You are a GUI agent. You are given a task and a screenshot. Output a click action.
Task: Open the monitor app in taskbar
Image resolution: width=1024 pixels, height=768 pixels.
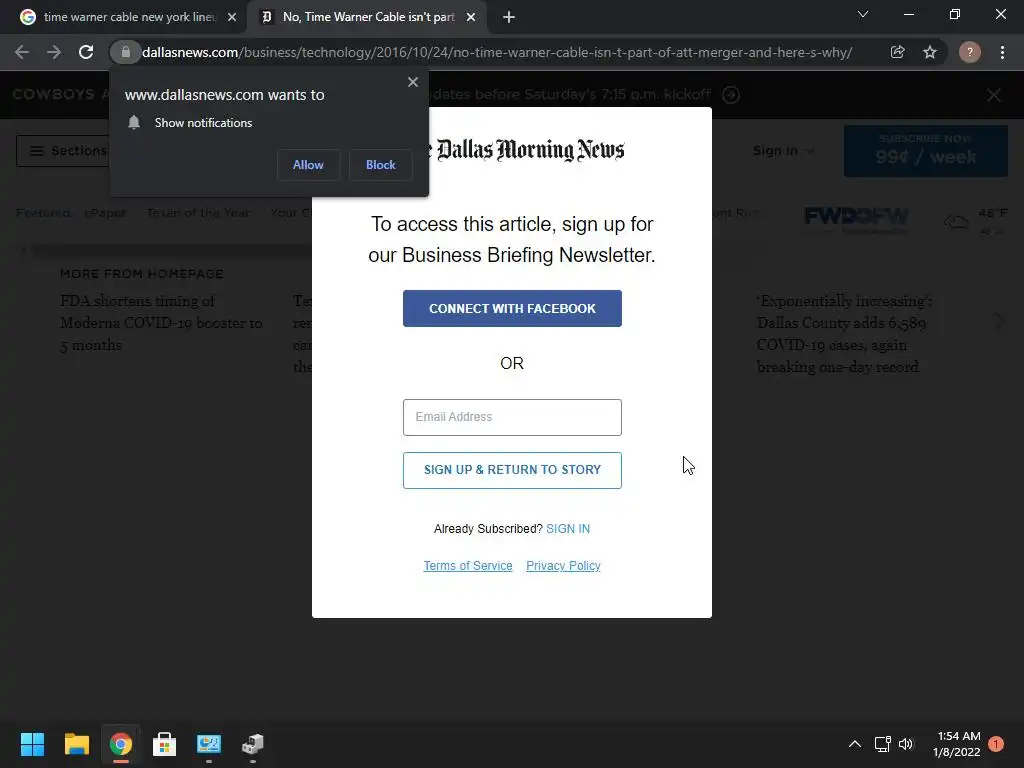click(209, 744)
